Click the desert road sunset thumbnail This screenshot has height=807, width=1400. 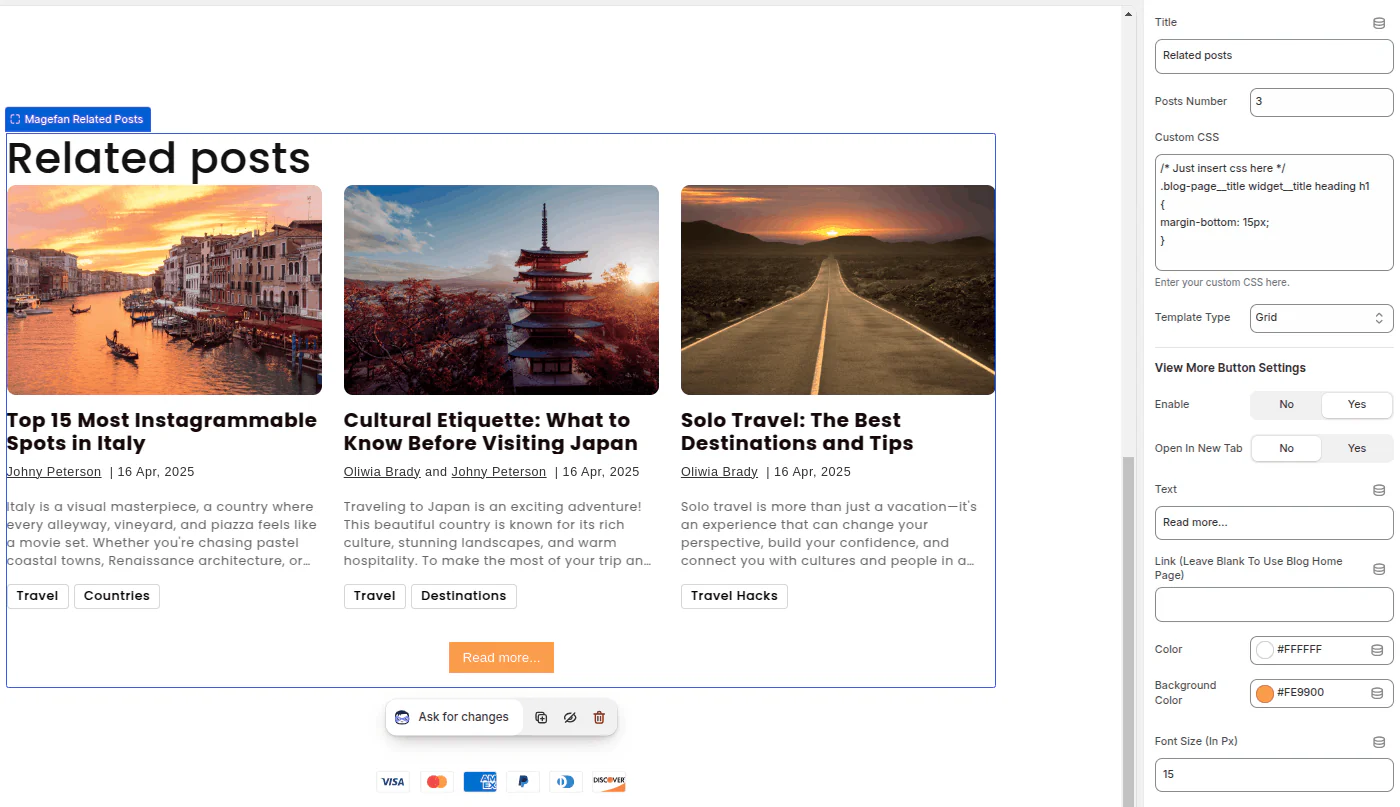838,290
